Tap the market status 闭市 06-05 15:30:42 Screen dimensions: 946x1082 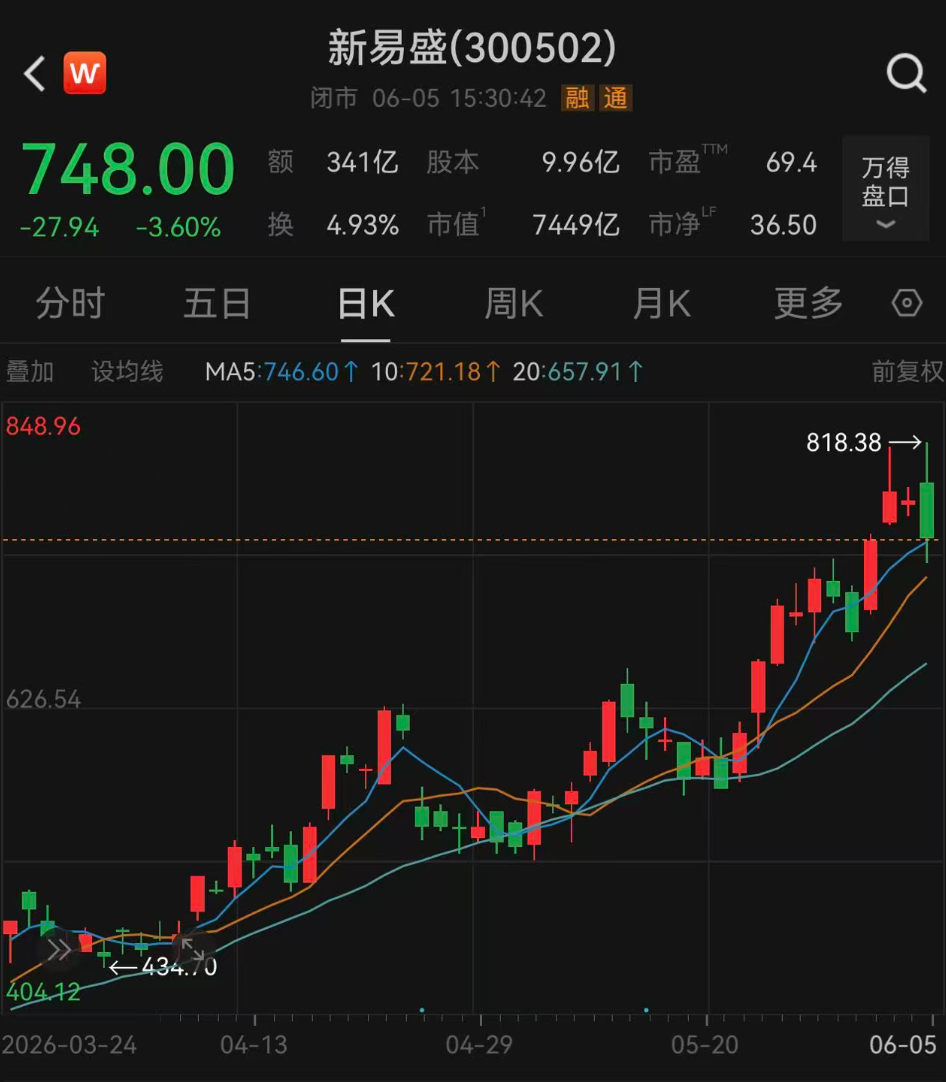tap(428, 98)
